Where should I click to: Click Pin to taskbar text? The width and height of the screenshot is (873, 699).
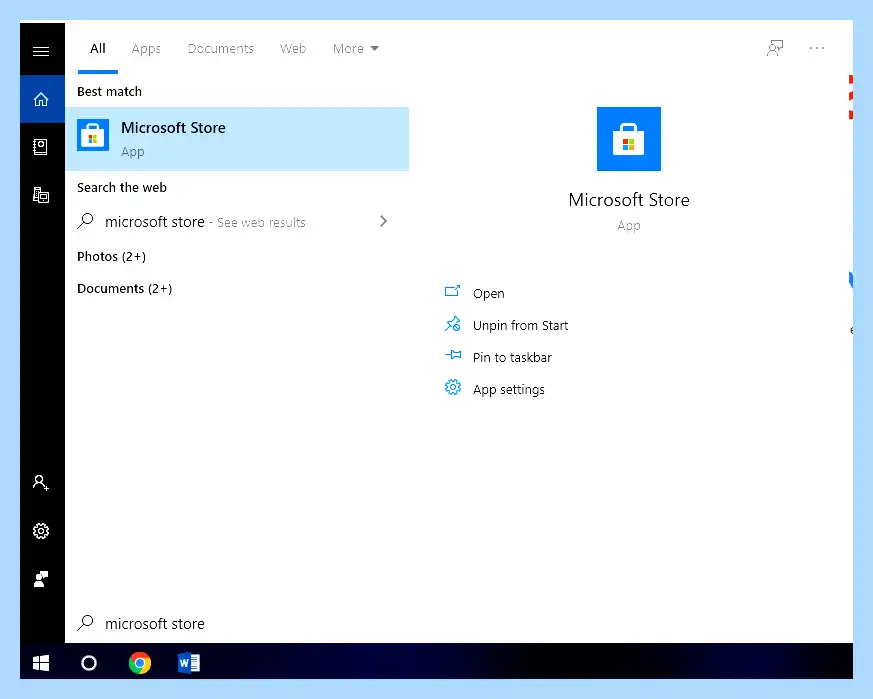[512, 358]
